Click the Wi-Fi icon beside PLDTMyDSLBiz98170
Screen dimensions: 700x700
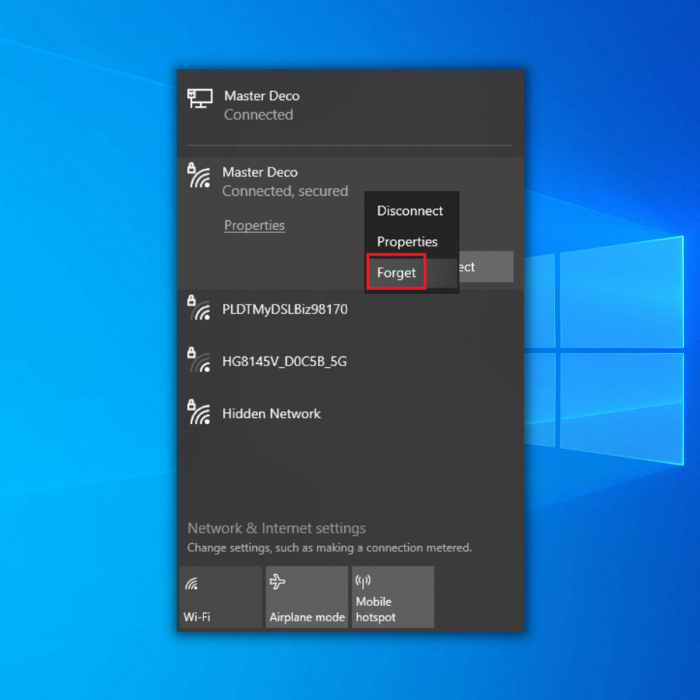[199, 308]
